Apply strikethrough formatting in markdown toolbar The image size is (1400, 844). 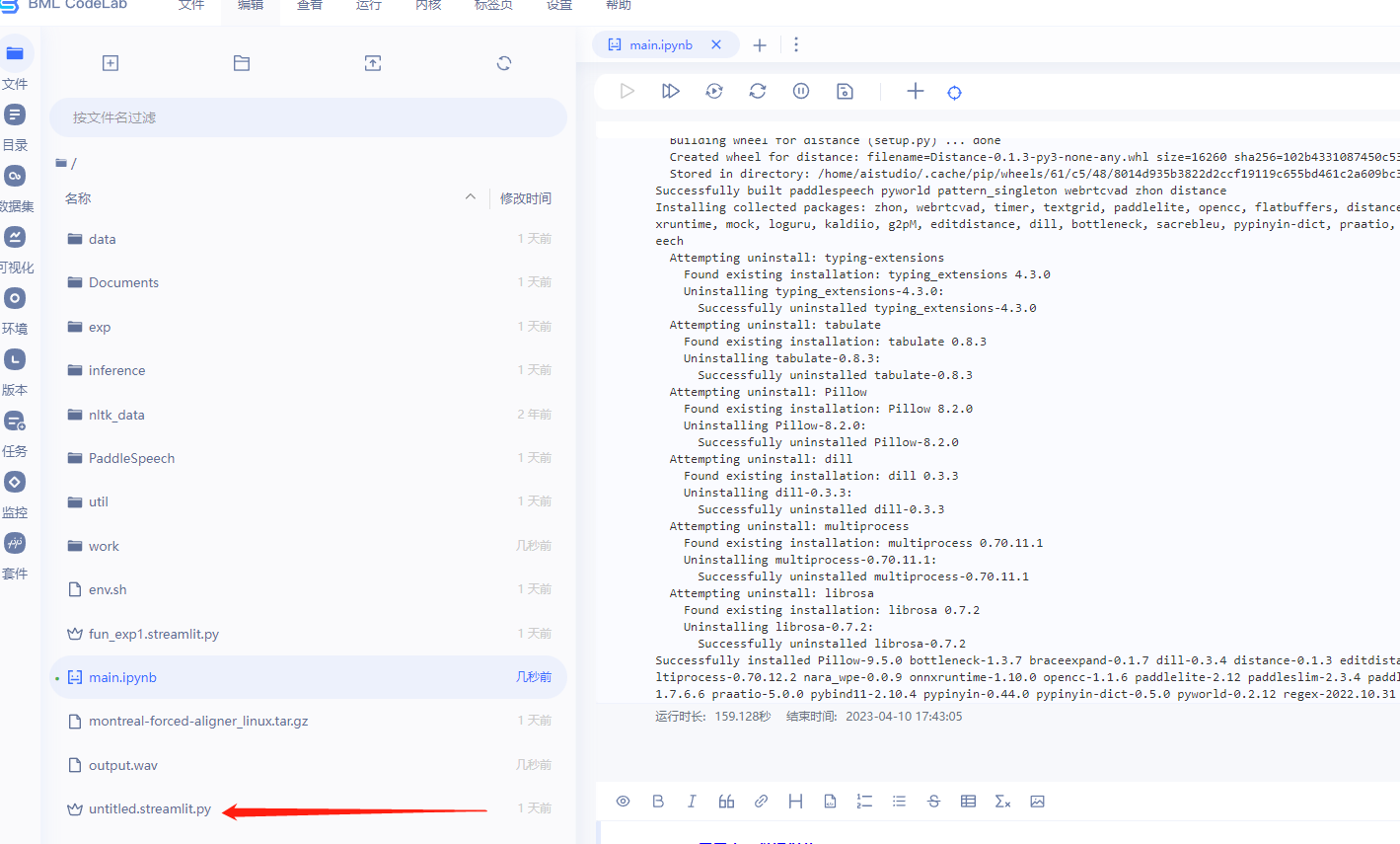coord(933,801)
